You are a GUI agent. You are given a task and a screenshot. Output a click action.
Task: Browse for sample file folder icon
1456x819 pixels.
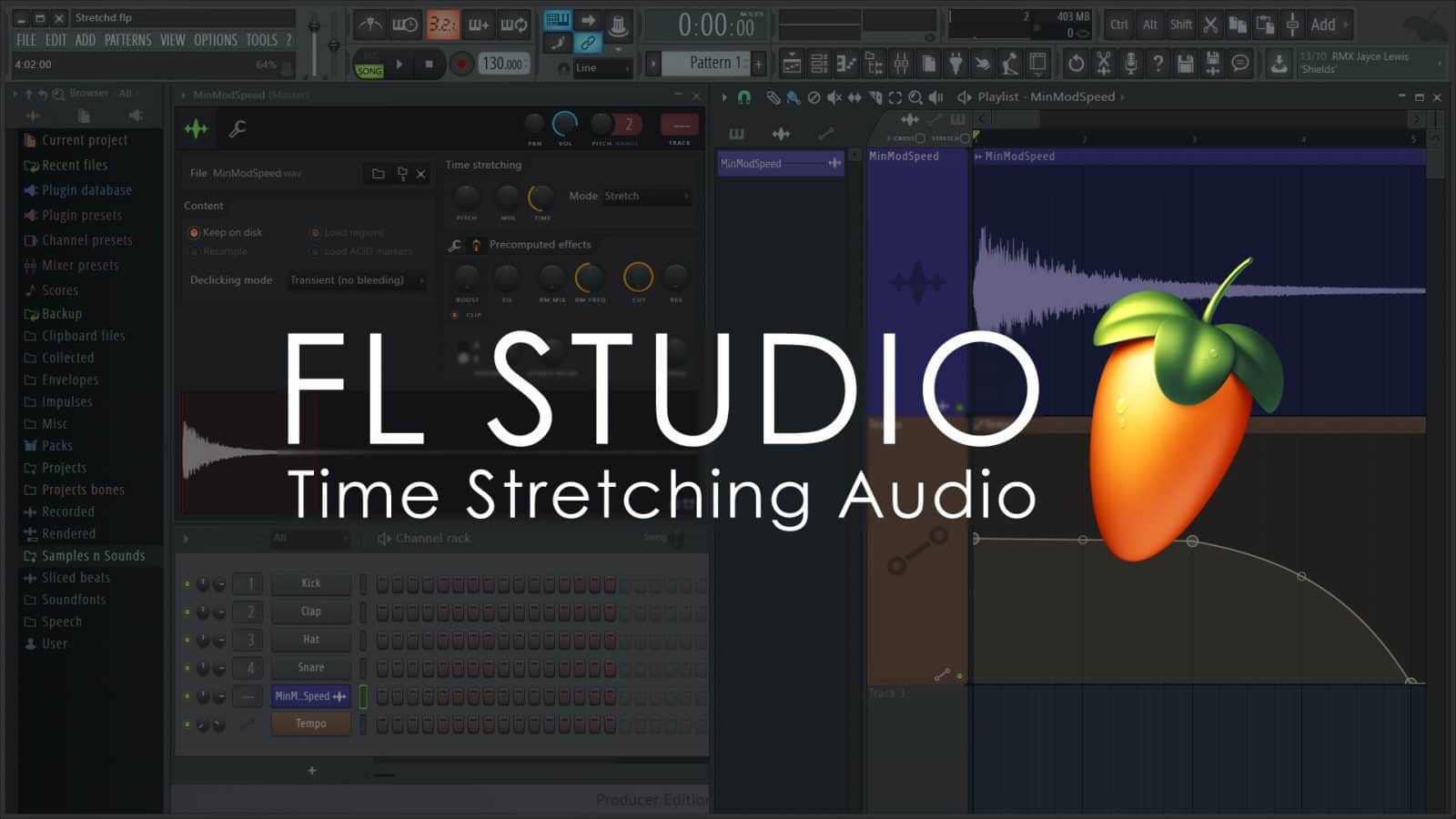click(x=379, y=173)
